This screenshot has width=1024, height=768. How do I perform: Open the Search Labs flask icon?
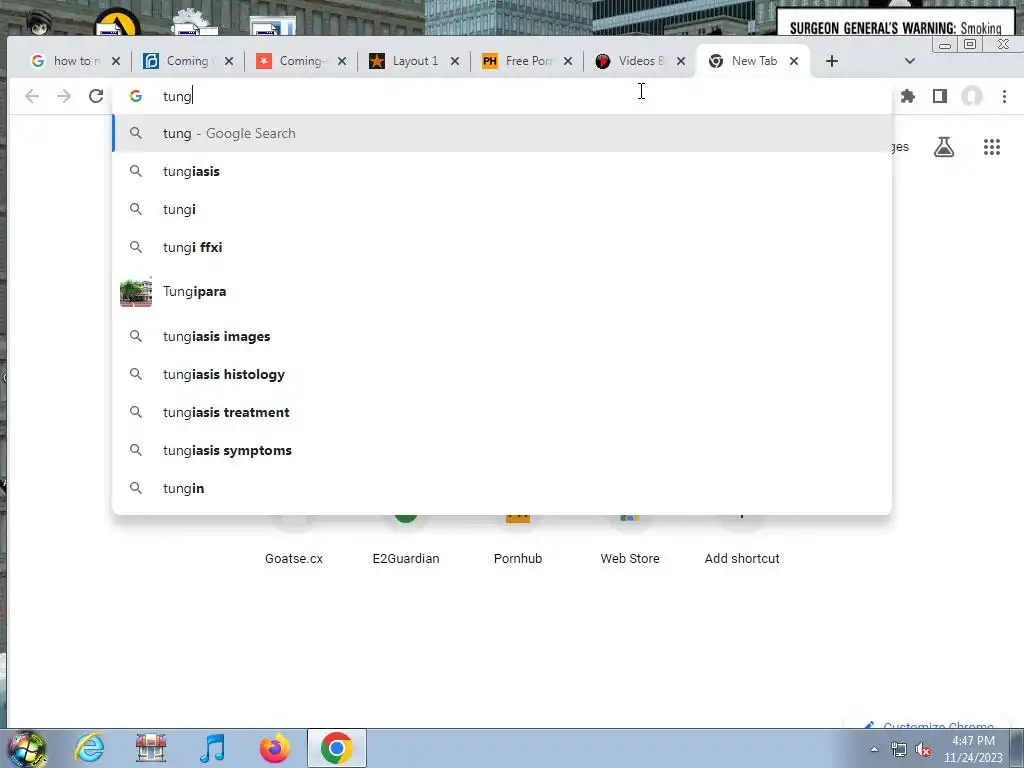click(x=944, y=147)
